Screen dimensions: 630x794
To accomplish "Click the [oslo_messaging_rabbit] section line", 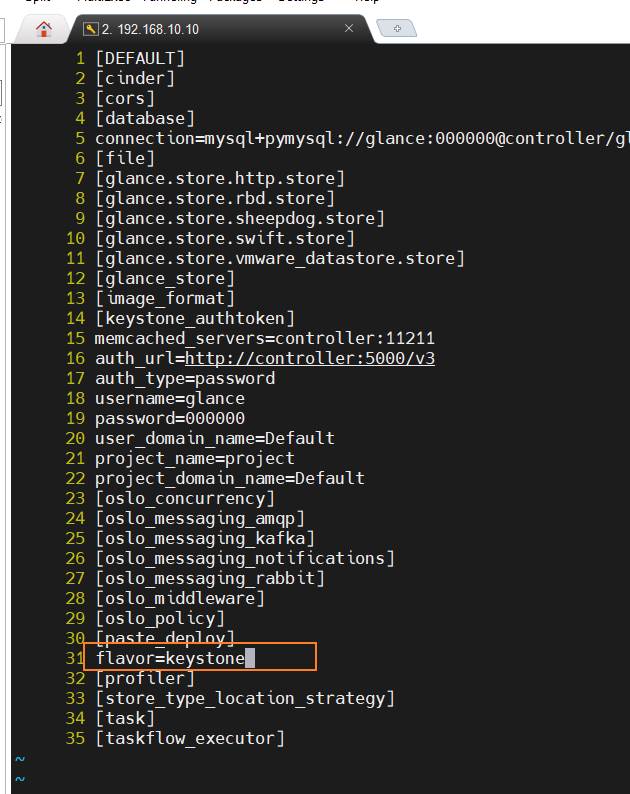I will [x=210, y=578].
